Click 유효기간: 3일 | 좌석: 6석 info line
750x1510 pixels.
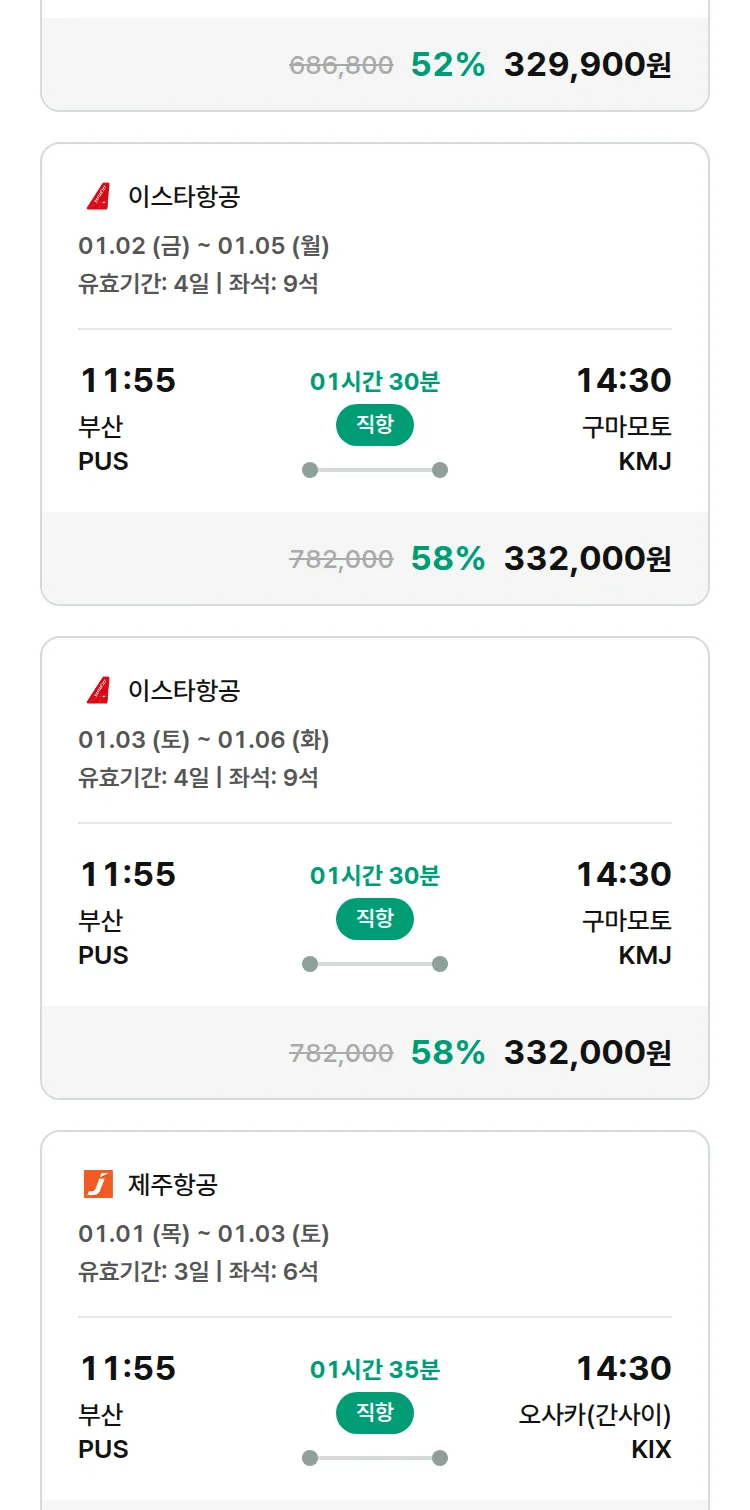click(198, 1272)
